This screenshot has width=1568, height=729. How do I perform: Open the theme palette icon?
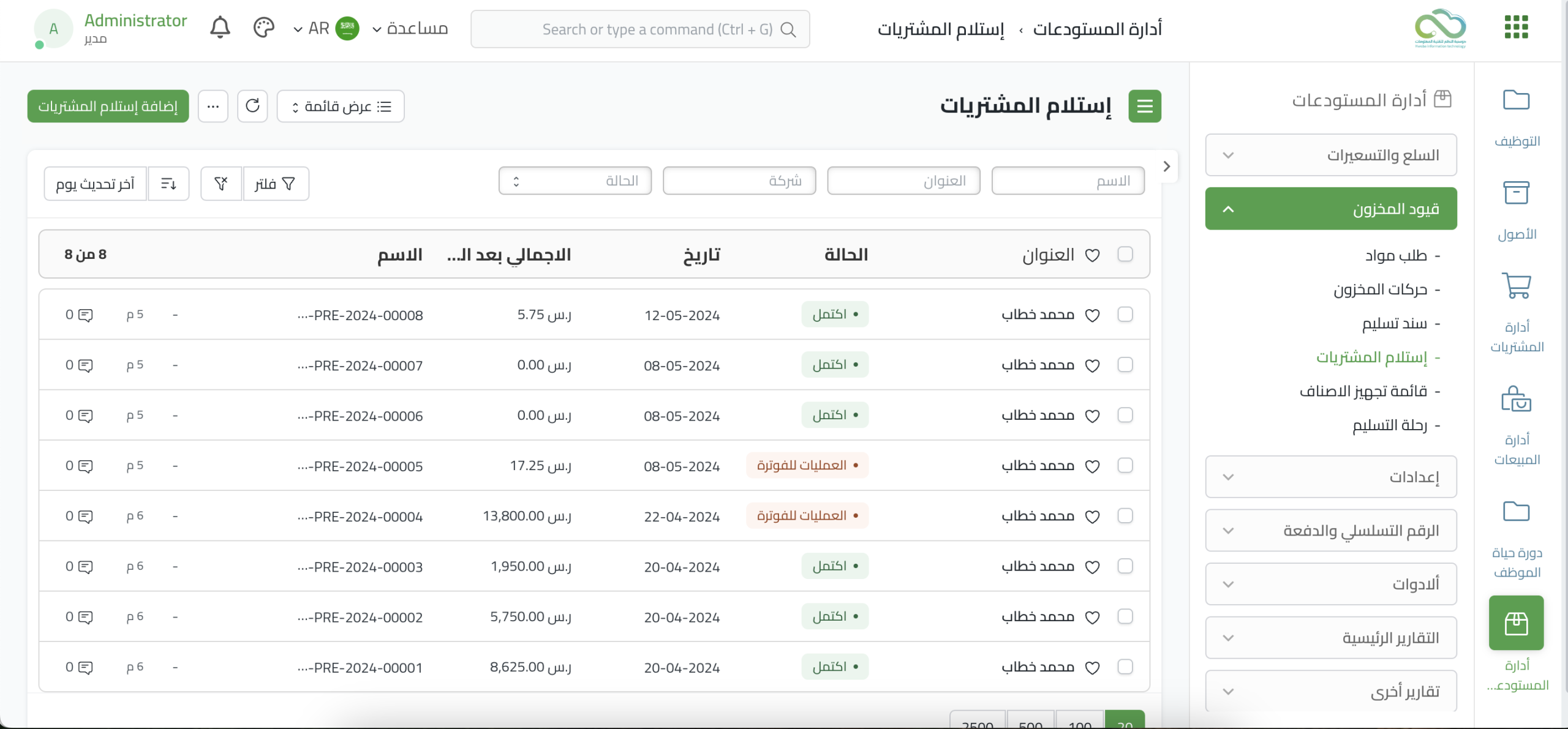click(263, 28)
